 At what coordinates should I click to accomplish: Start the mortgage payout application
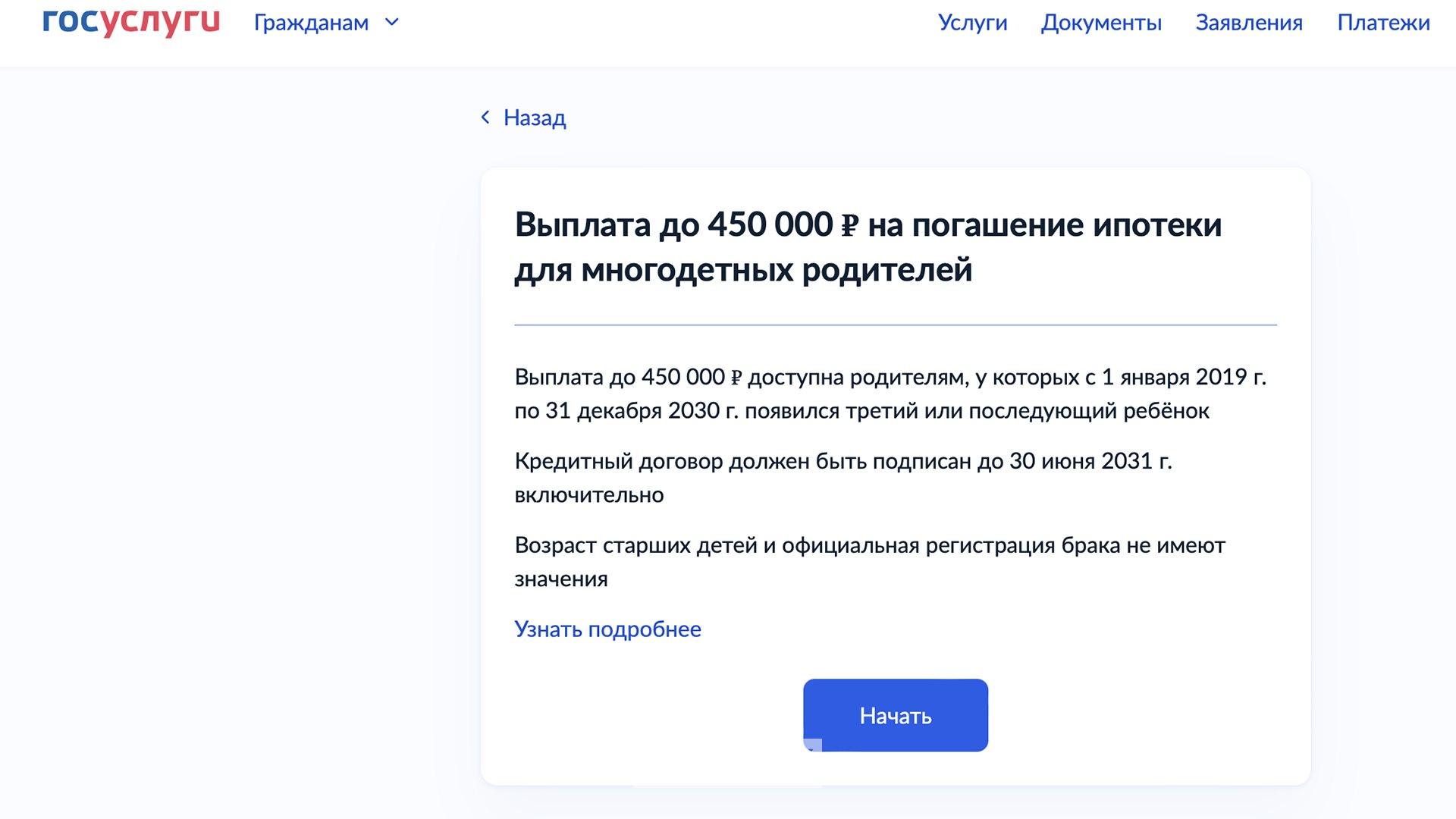[x=895, y=714]
